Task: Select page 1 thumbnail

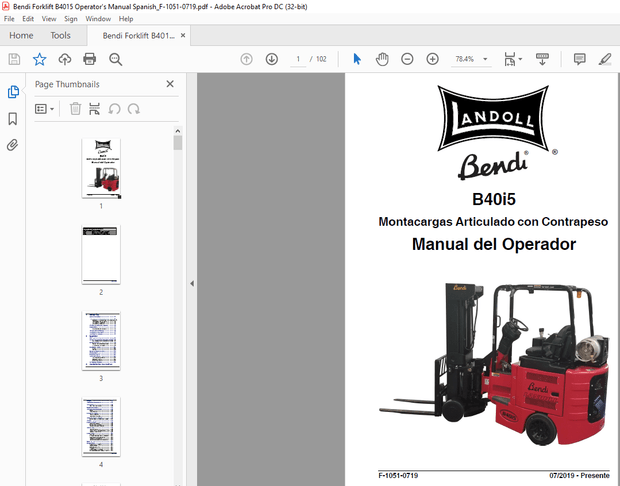Action: click(101, 168)
